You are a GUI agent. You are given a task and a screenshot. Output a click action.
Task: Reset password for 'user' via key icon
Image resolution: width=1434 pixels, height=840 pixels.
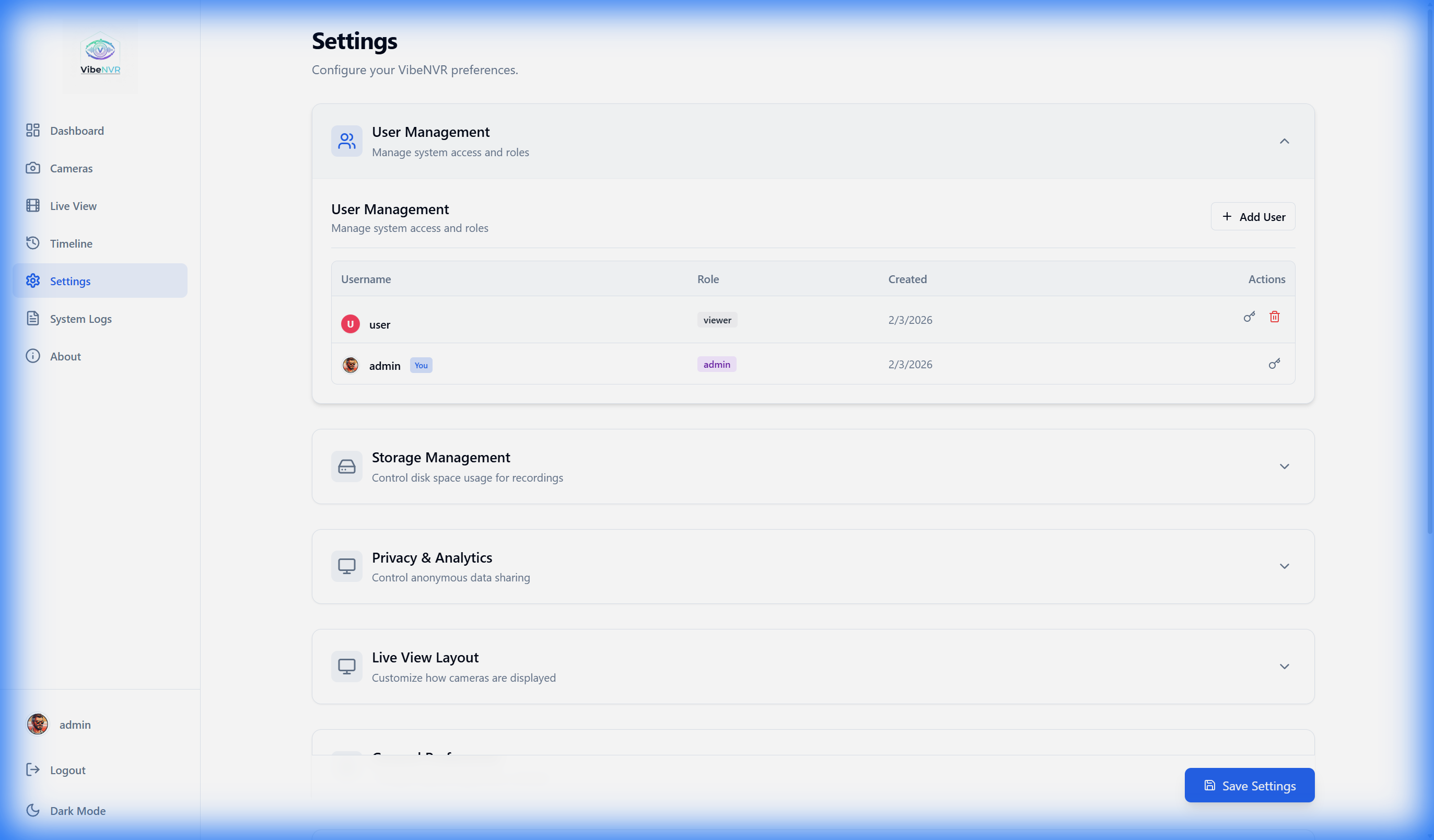pyautogui.click(x=1249, y=317)
